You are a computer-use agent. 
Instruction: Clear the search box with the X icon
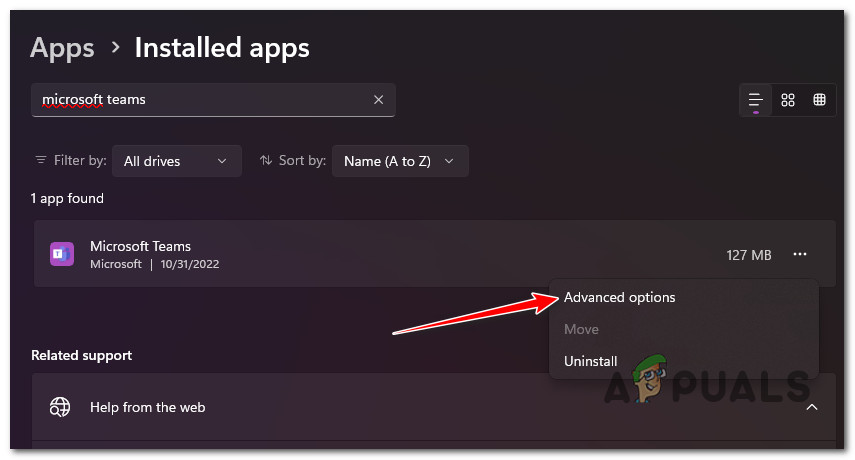[x=378, y=100]
